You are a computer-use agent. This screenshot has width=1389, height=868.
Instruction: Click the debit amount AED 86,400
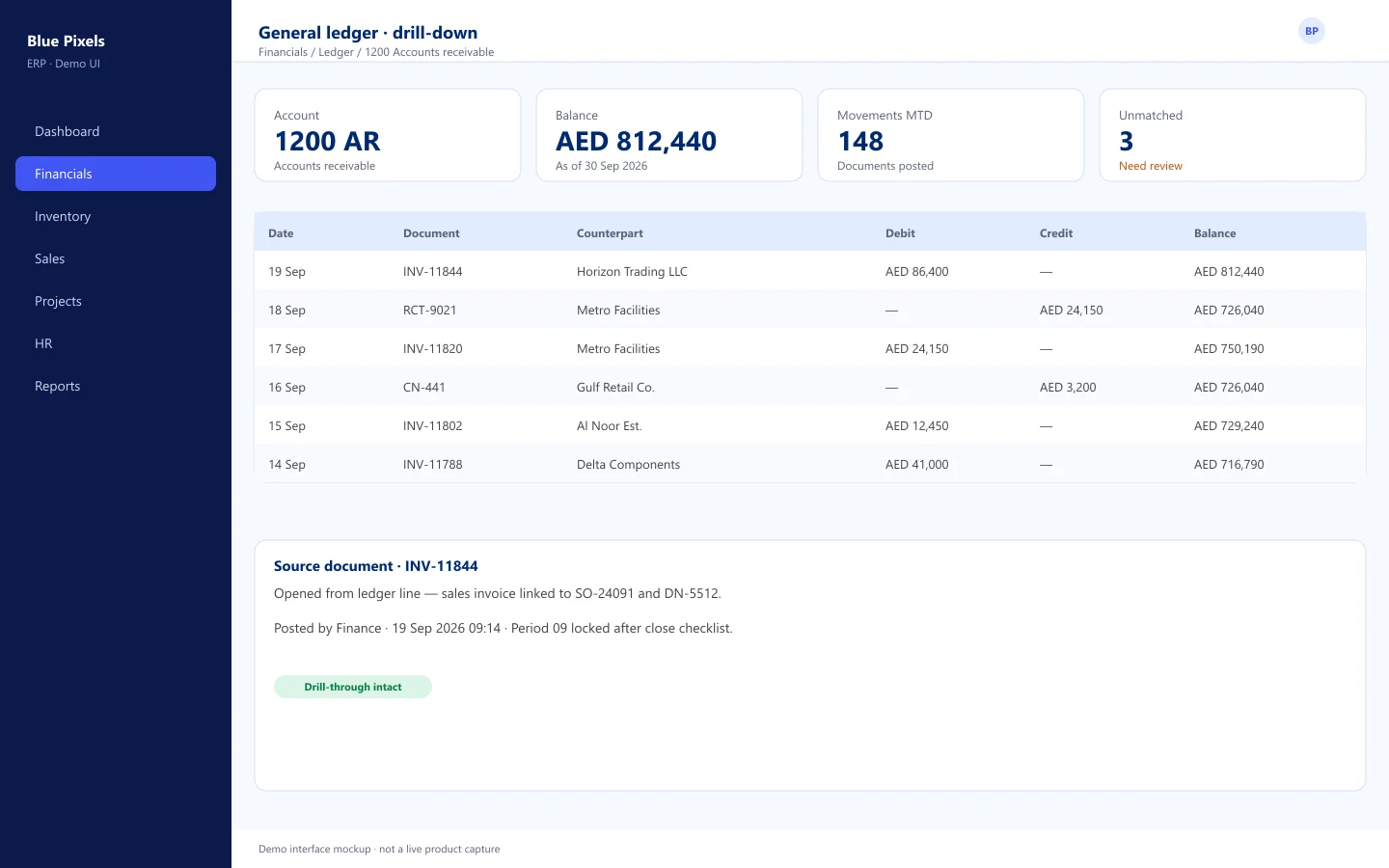(x=916, y=272)
